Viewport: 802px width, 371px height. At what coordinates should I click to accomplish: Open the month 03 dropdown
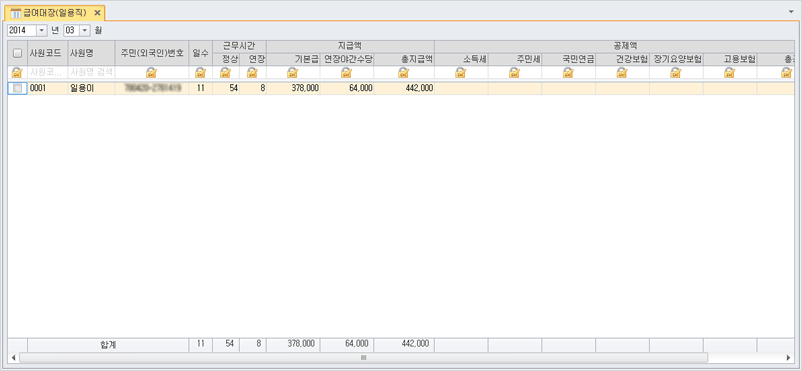click(x=85, y=30)
